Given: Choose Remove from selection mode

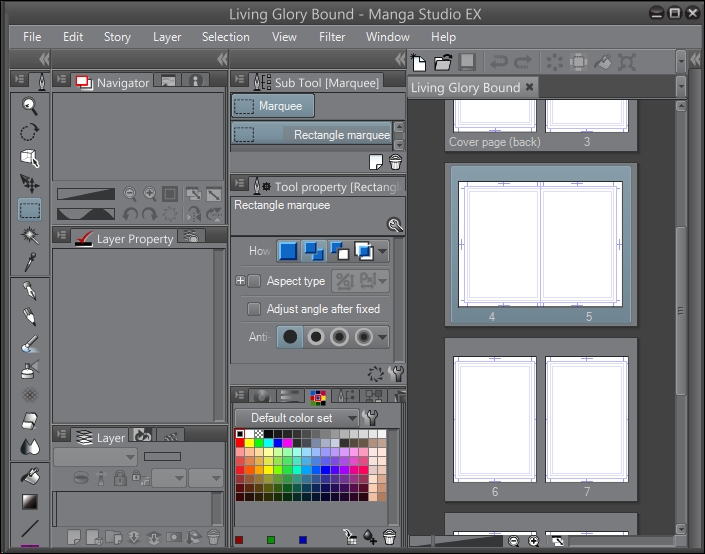Looking at the screenshot, I should (339, 251).
